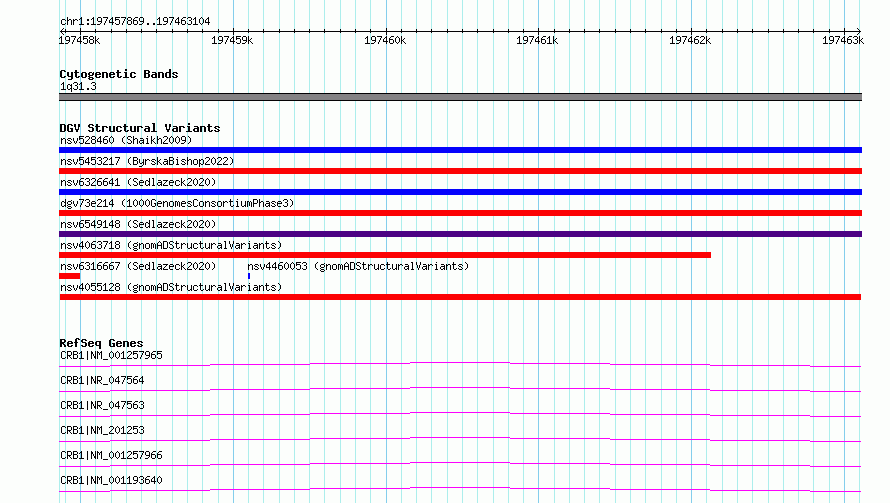Click the purple bar under nsv6549148

point(460,234)
